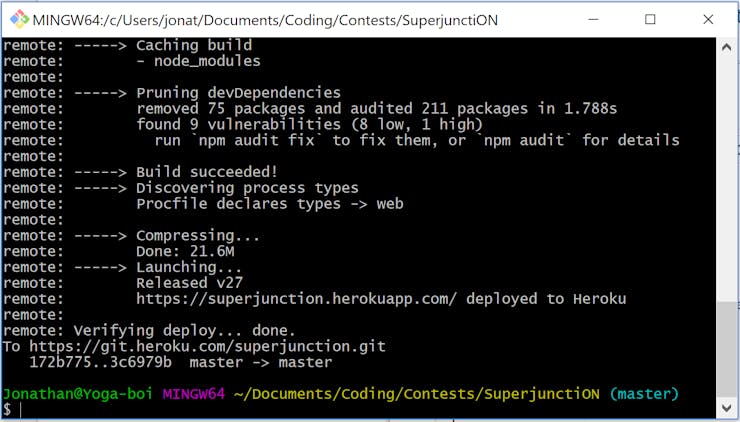This screenshot has width=740, height=422.
Task: Click the purple 'MINGW64' prompt text
Action: pyautogui.click(x=194, y=394)
